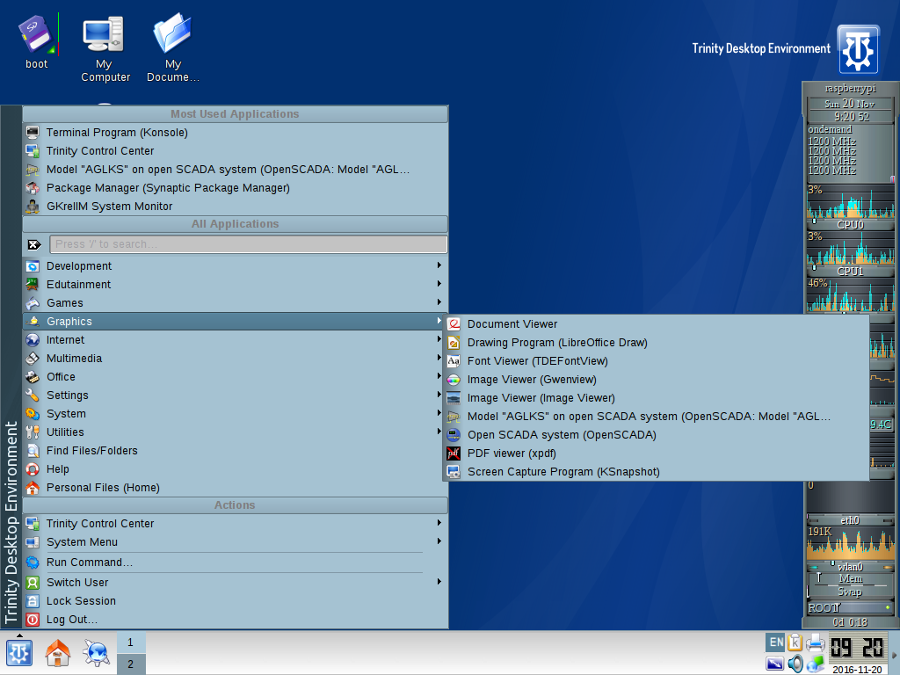Image resolution: width=900 pixels, height=675 pixels.
Task: Click the printer icon in system tray
Action: click(815, 643)
